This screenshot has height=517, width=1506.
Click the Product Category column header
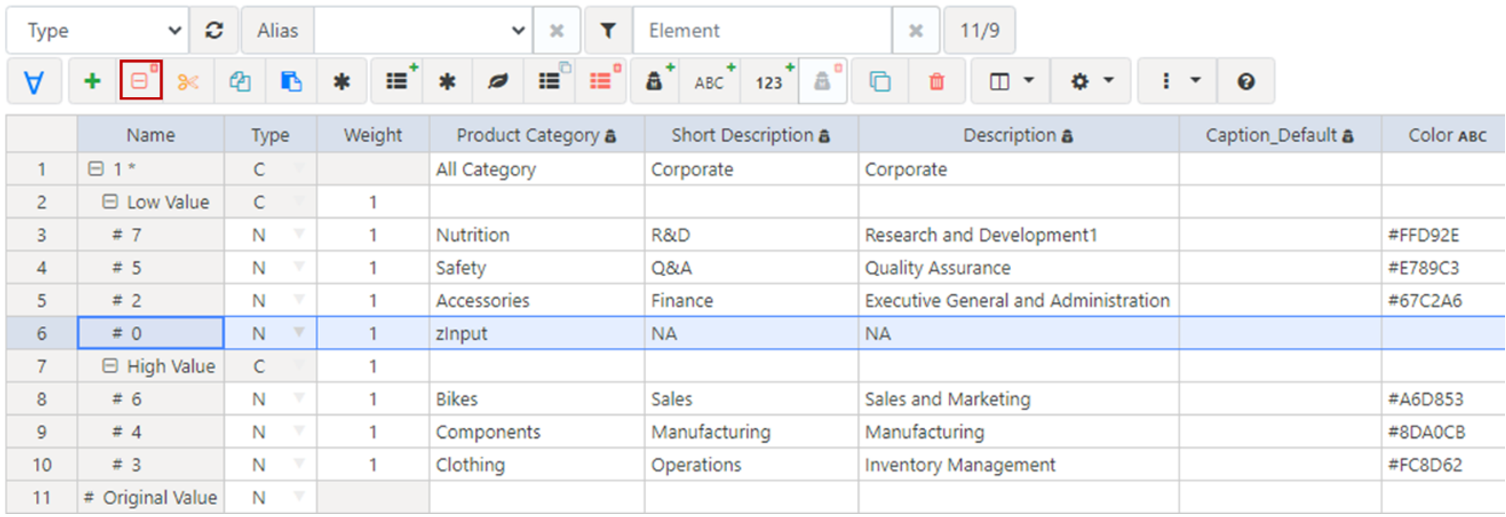click(537, 135)
